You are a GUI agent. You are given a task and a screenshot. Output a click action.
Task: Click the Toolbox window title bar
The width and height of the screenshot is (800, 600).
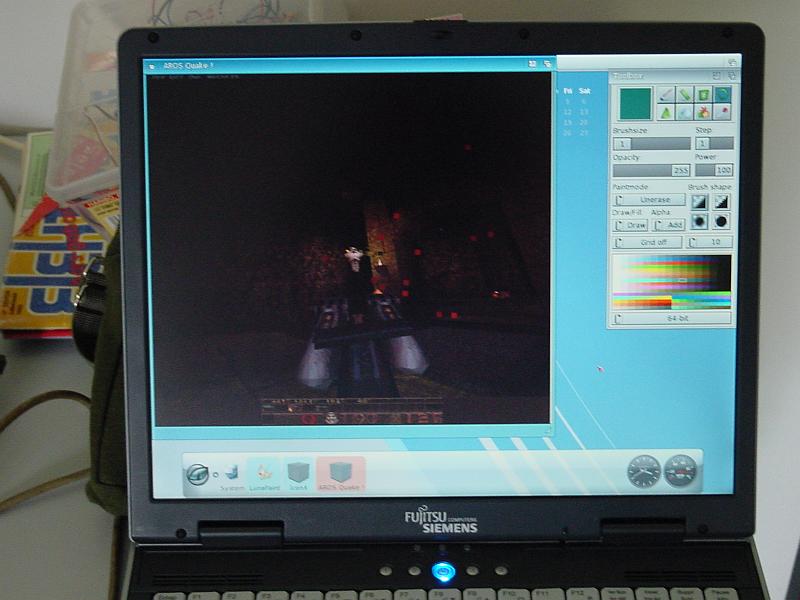coord(673,76)
